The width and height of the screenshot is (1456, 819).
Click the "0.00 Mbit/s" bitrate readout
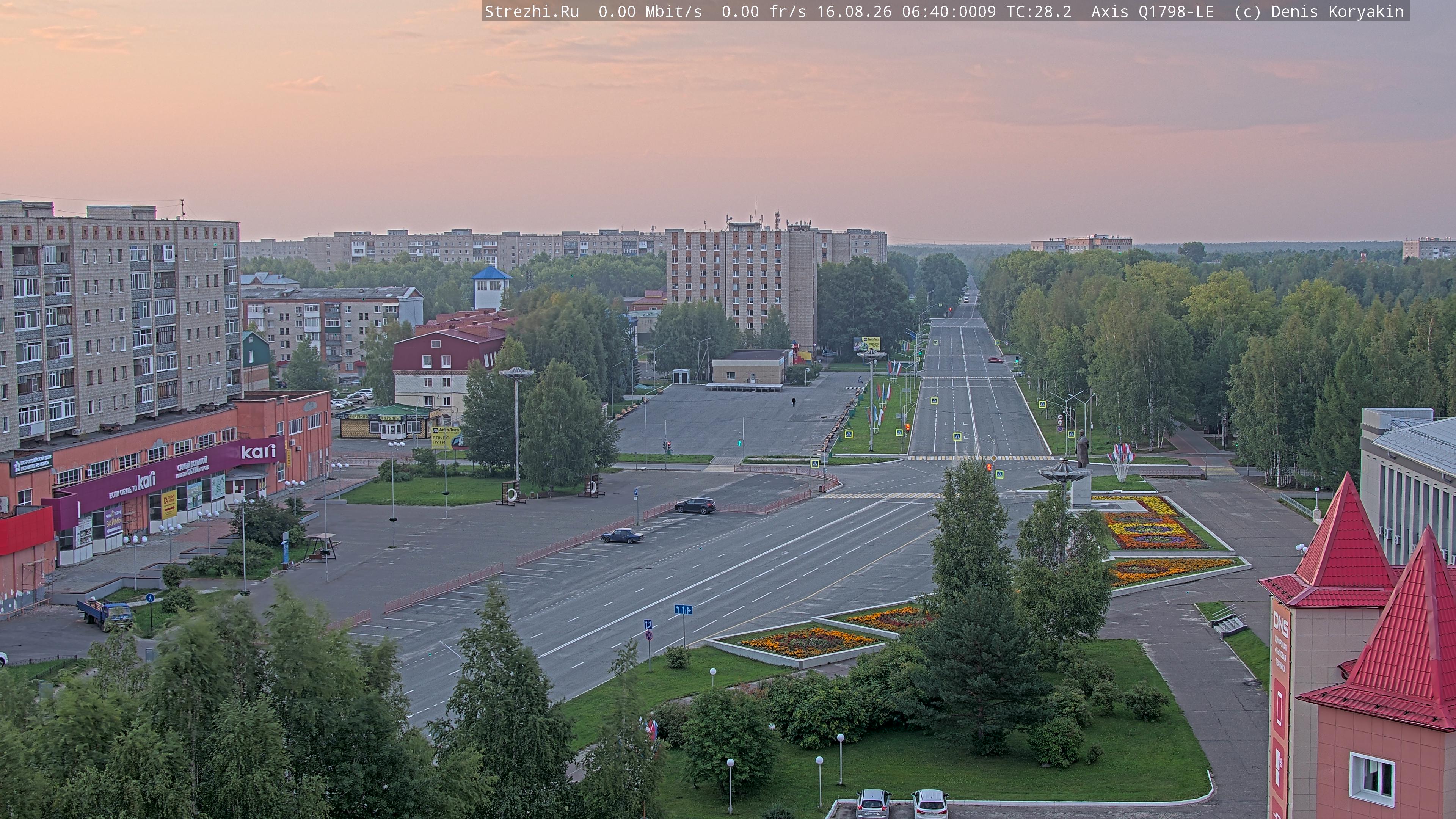pos(650,12)
